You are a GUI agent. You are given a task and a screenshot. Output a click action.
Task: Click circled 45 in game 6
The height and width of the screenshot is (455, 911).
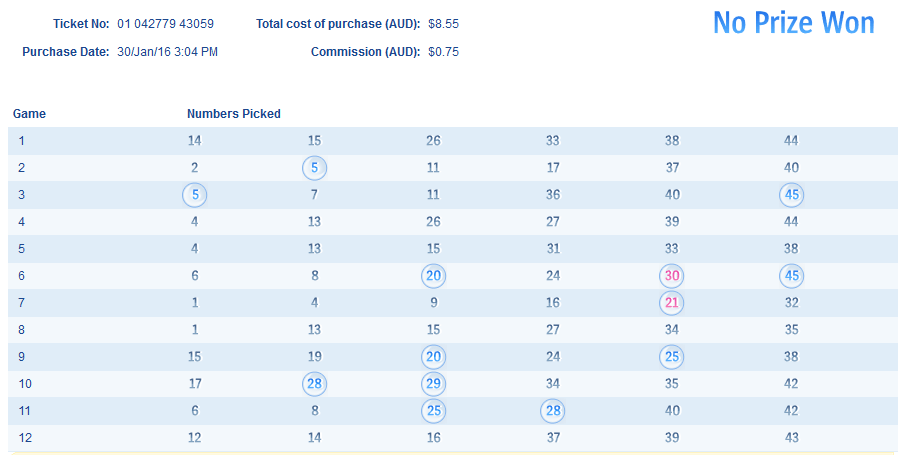pyautogui.click(x=791, y=276)
